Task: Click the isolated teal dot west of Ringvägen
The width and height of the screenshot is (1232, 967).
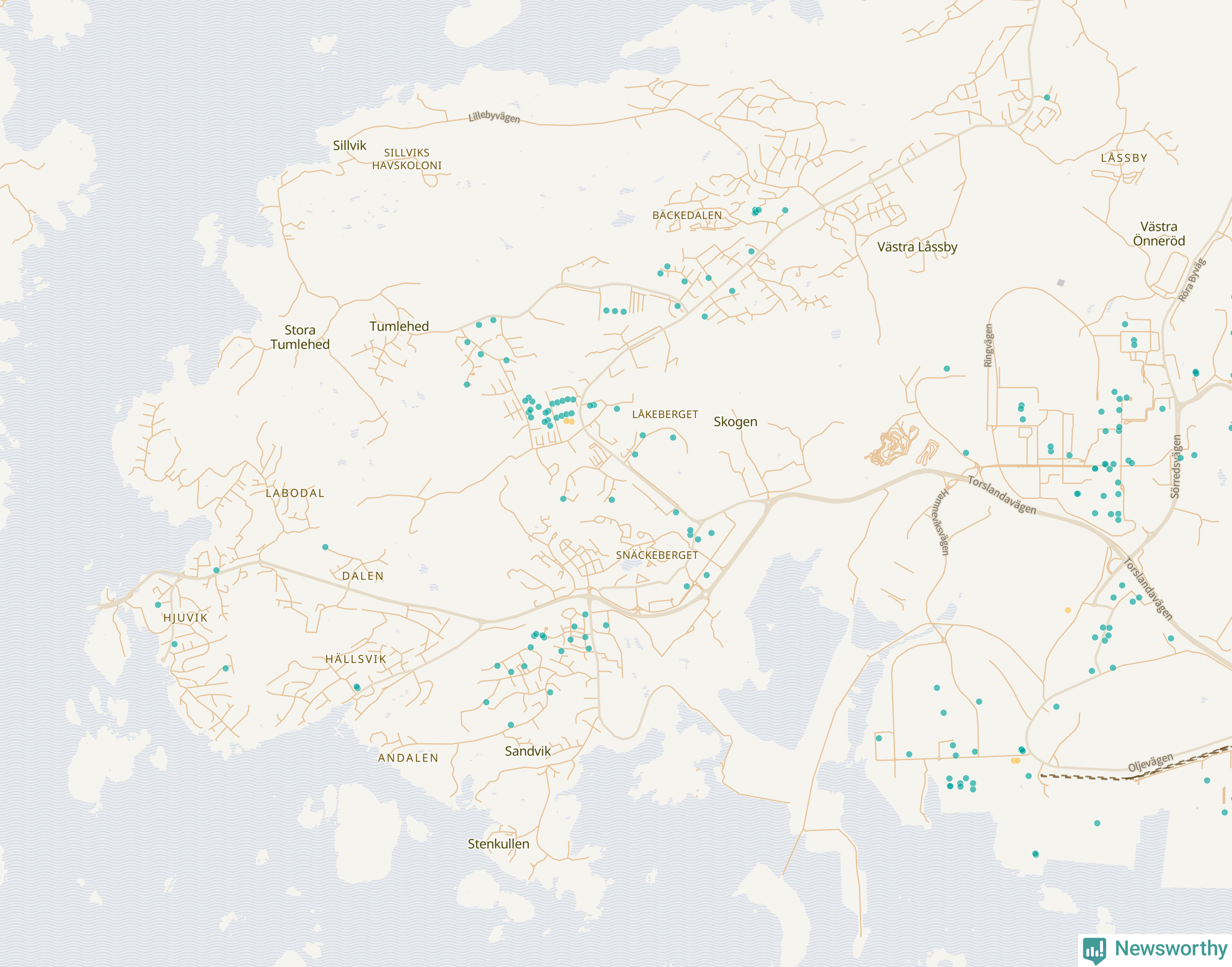Action: [947, 369]
